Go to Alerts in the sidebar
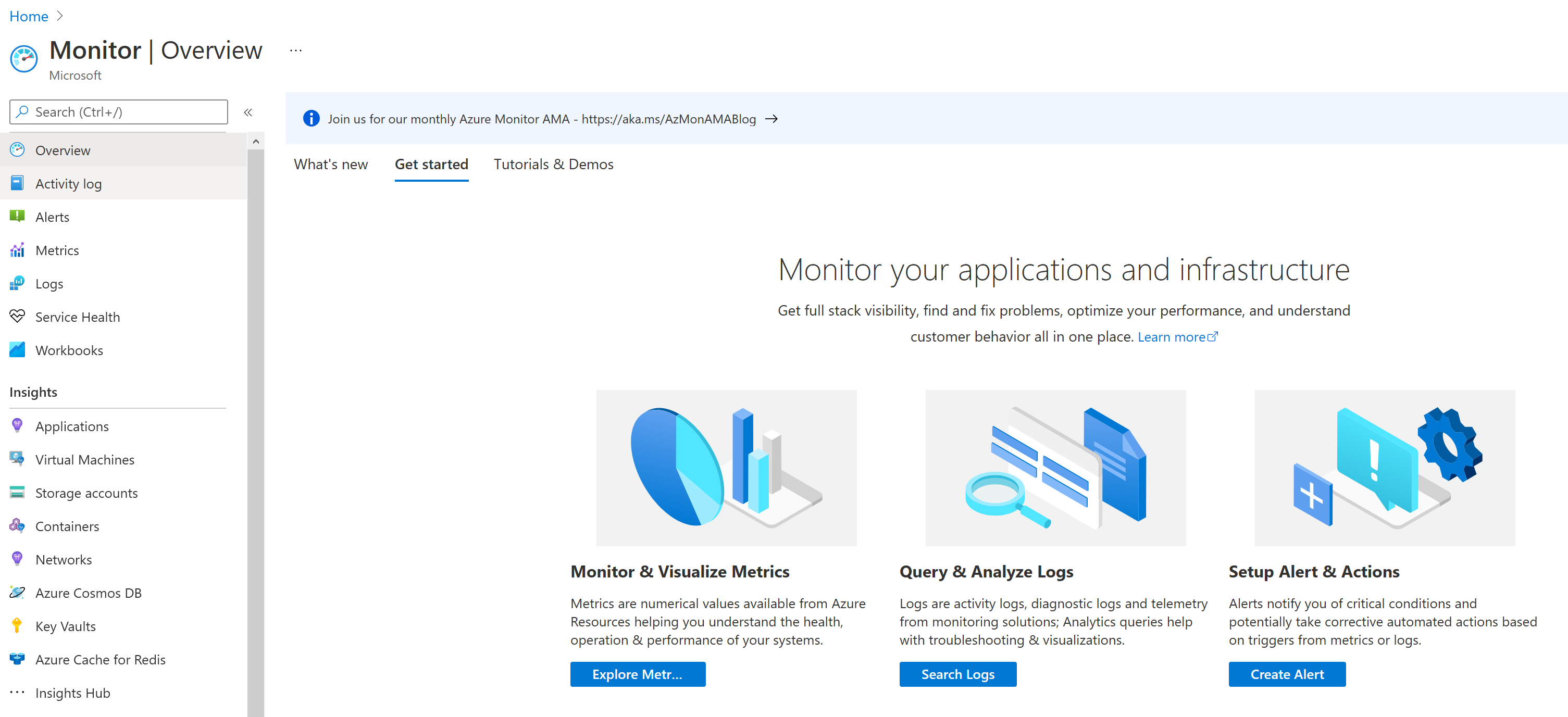The image size is (1568, 717). pyautogui.click(x=123, y=217)
